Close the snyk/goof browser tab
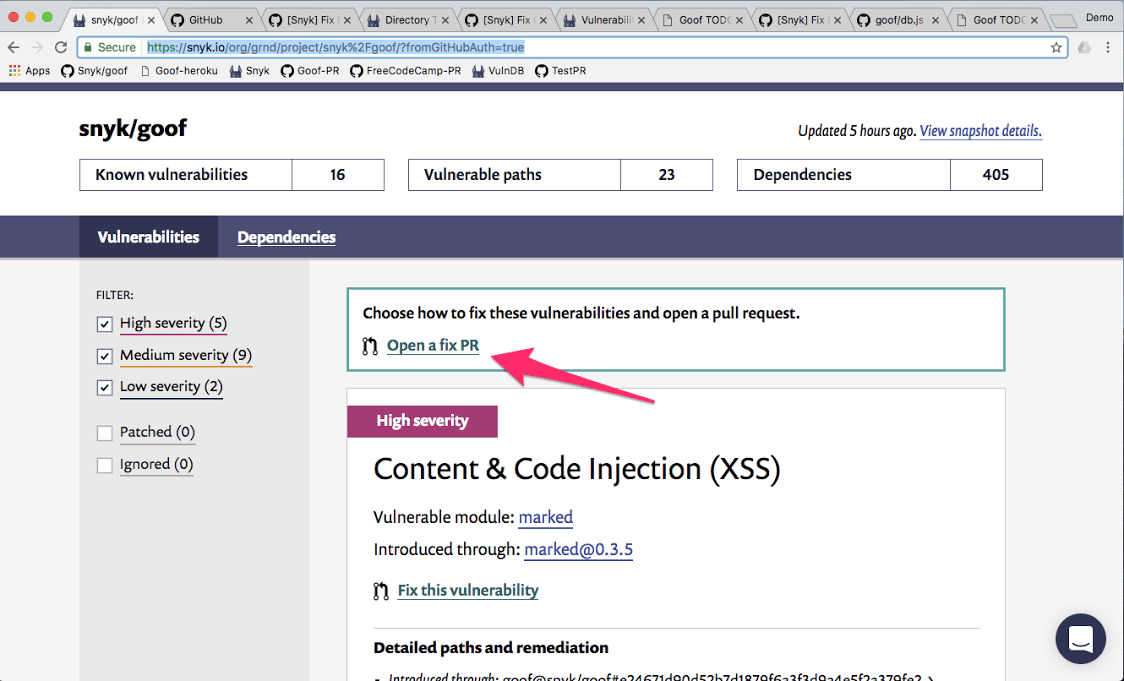This screenshot has height=681, width=1124. tap(151, 20)
